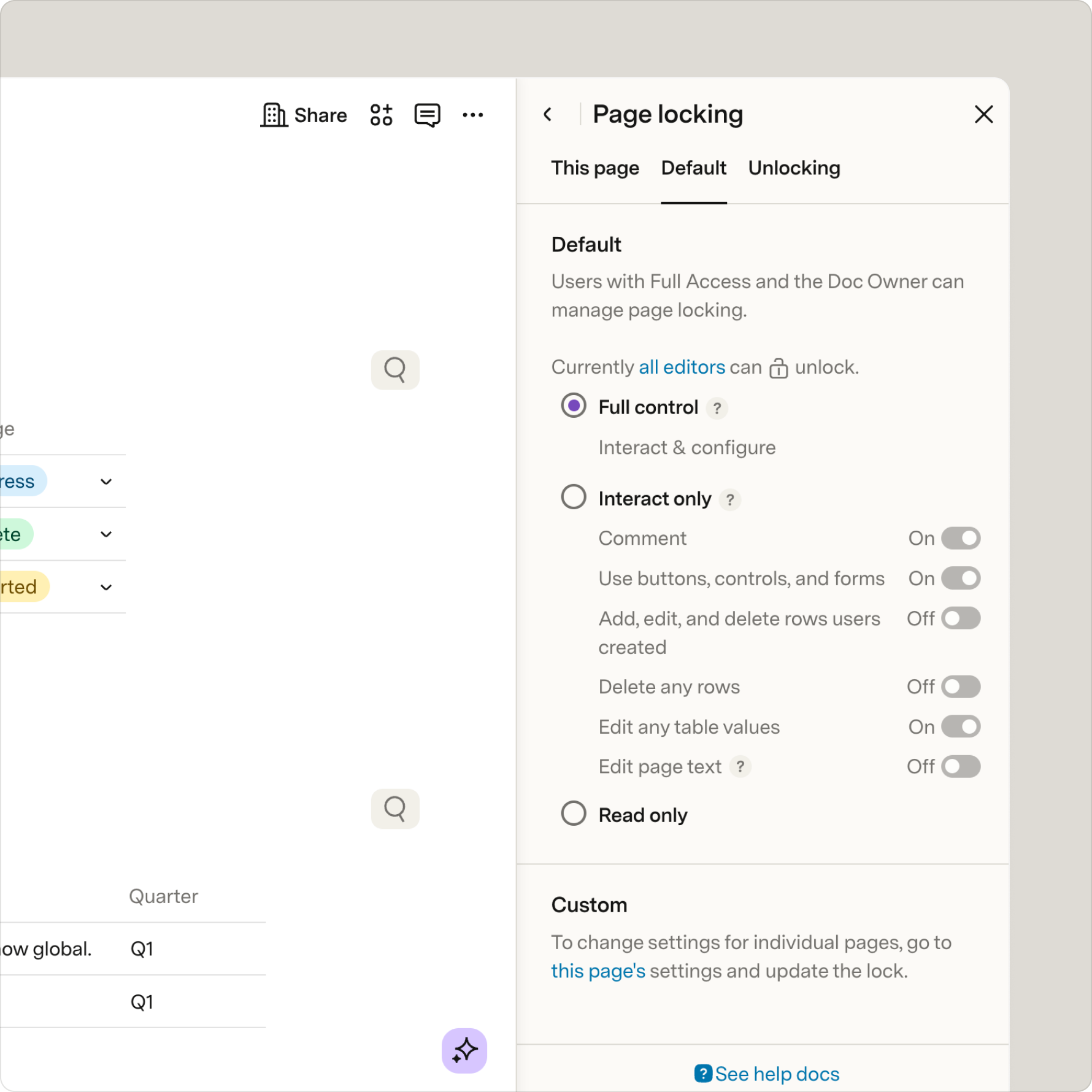Click the help icon next to Full control
The image size is (1092, 1092).
(717, 408)
